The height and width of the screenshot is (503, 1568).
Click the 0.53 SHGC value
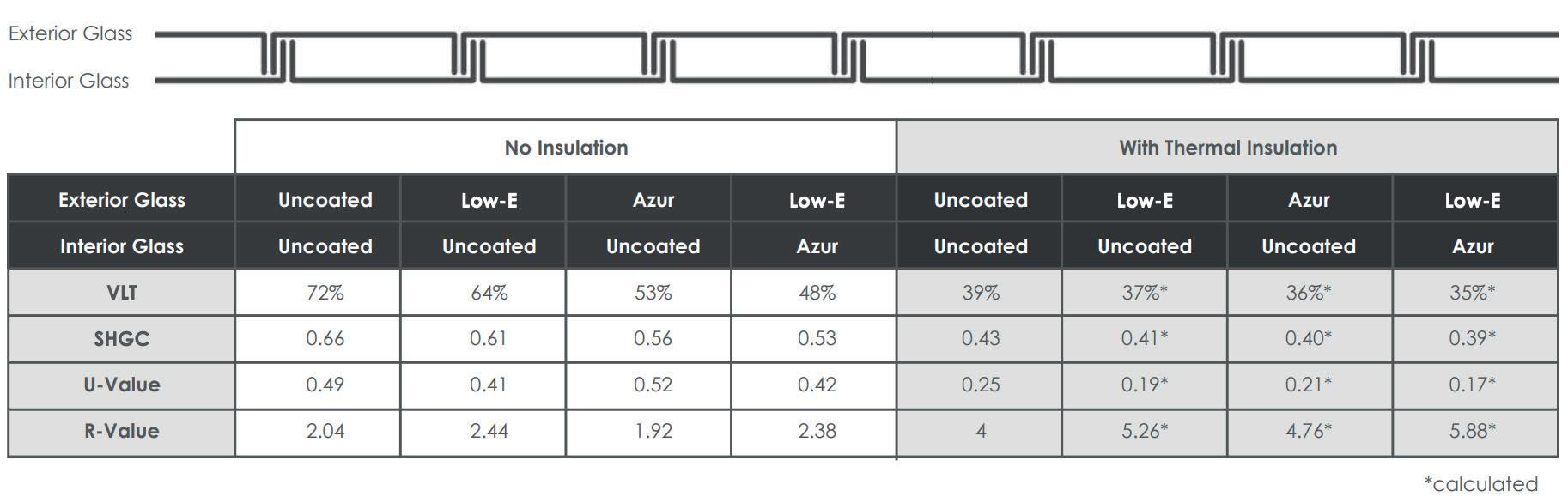[x=817, y=339]
